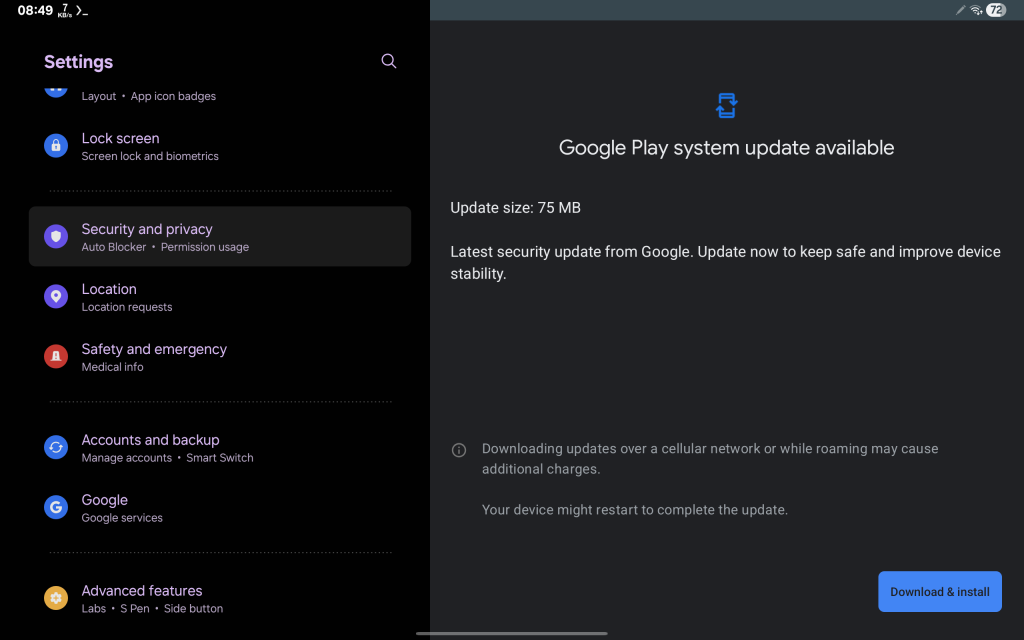The width and height of the screenshot is (1024, 640).
Task: Click 'Labs' subtitle text
Action: point(93,609)
